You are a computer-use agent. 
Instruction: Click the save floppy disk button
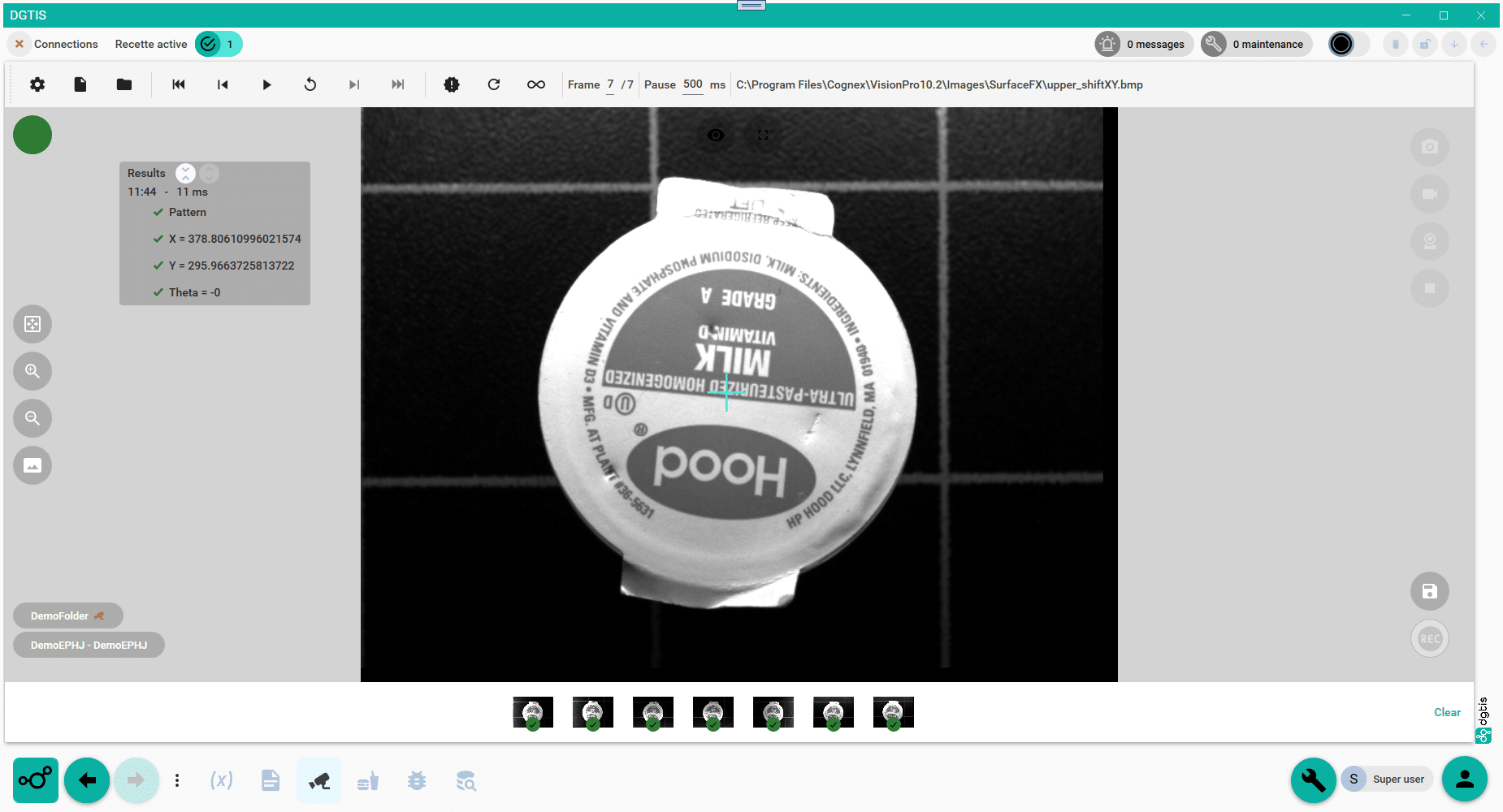1429,591
